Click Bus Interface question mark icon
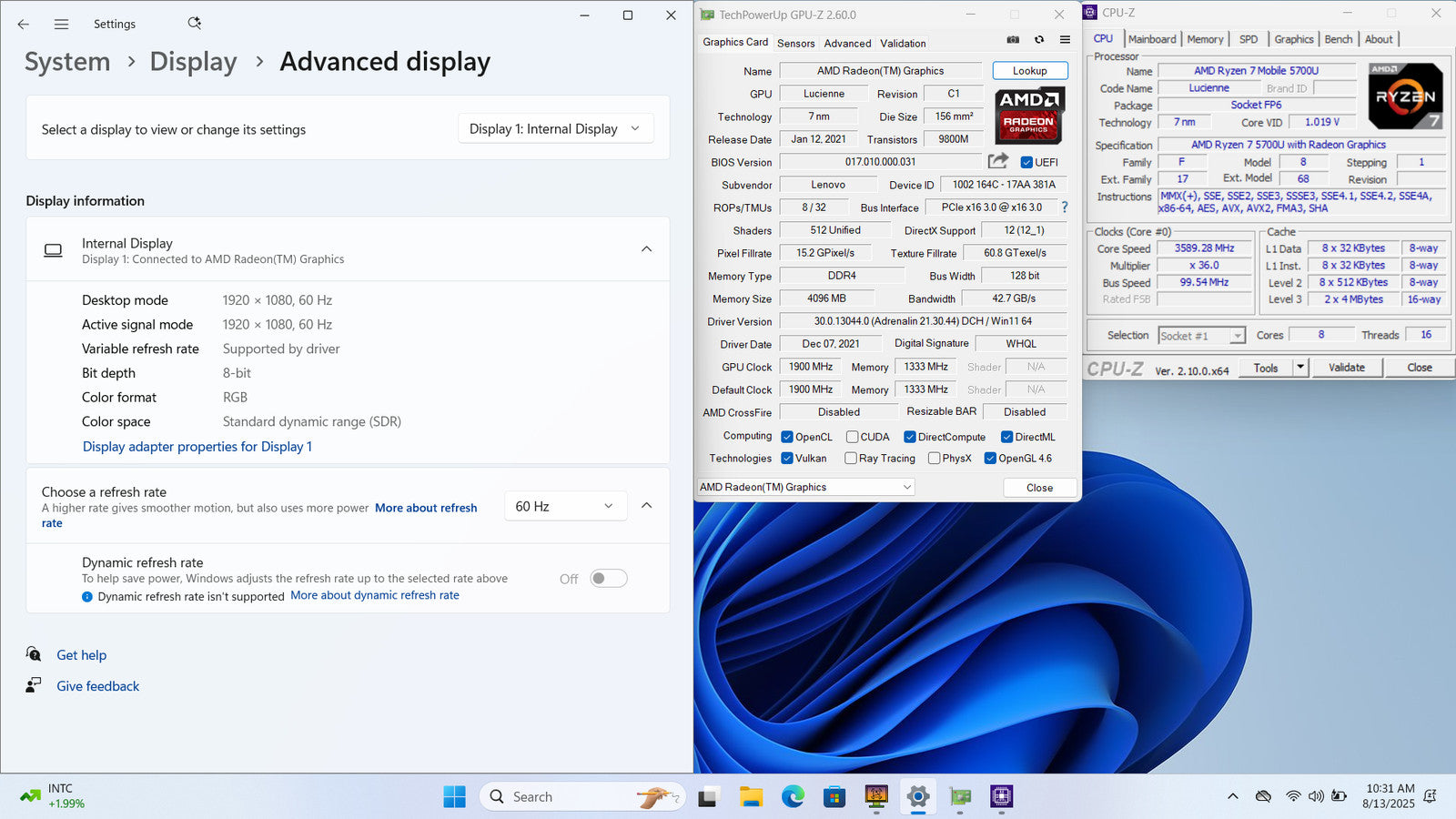The height and width of the screenshot is (819, 1456). click(1065, 207)
